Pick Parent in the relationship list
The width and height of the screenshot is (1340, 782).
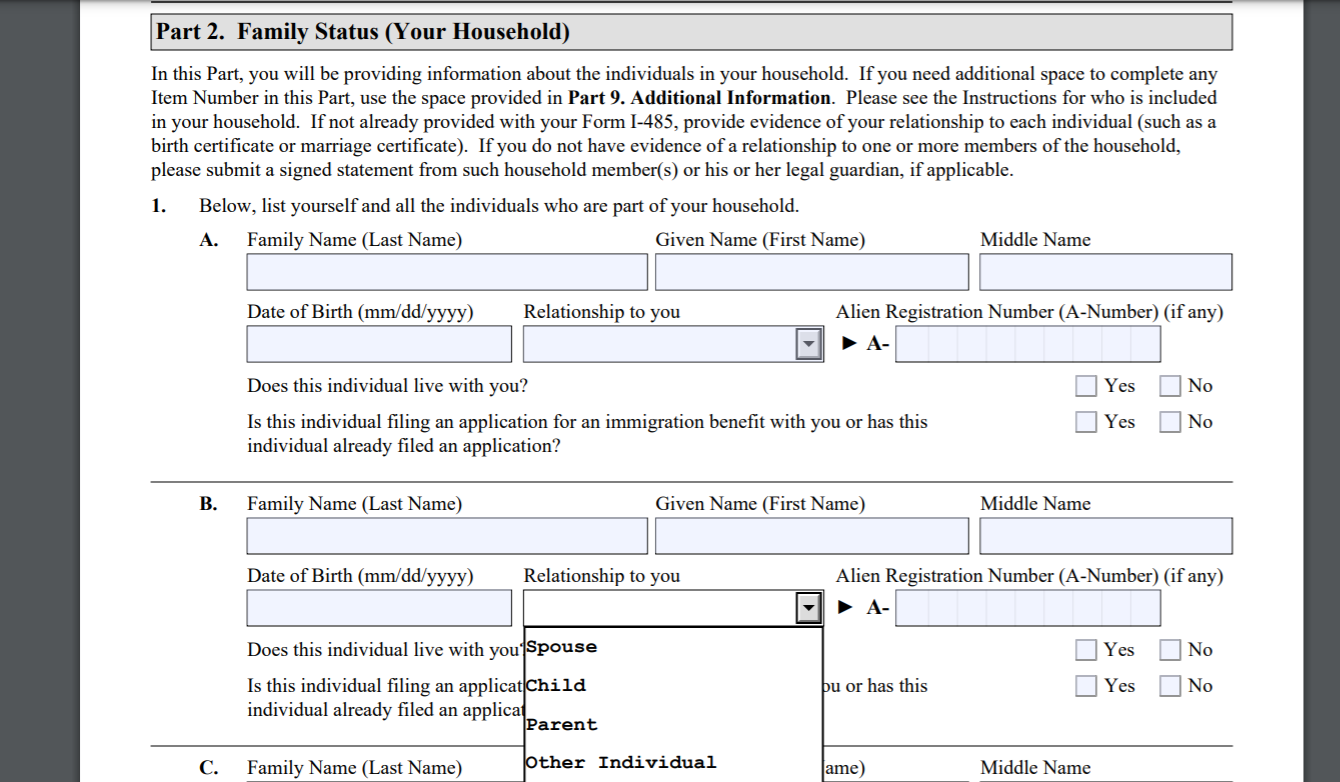click(x=672, y=725)
